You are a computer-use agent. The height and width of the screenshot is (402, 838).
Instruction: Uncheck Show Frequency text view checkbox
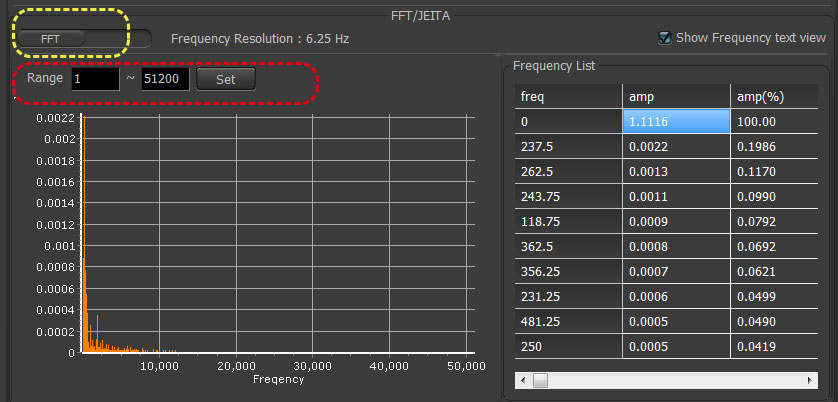[664, 38]
